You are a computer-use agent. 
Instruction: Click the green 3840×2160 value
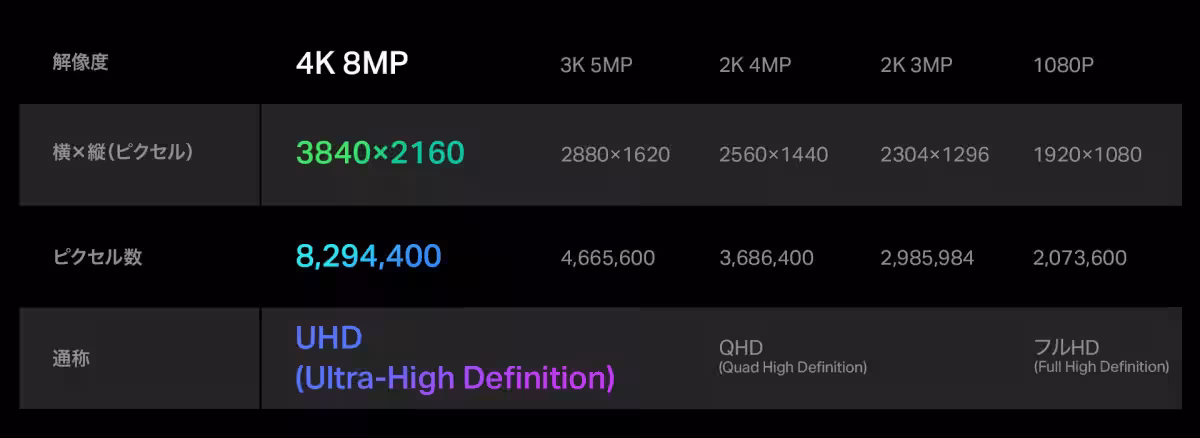coord(380,153)
